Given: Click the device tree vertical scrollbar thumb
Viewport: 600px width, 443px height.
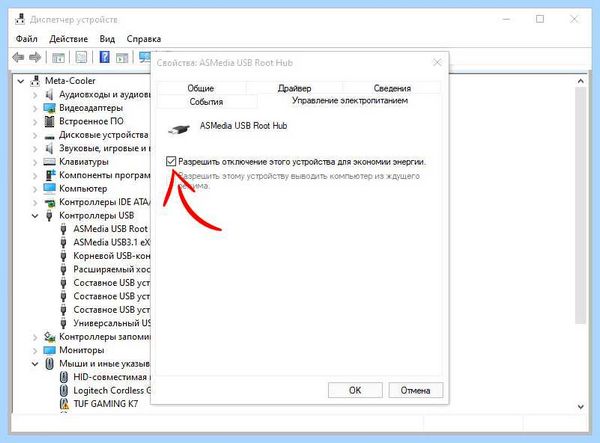Looking at the screenshot, I should 580,205.
